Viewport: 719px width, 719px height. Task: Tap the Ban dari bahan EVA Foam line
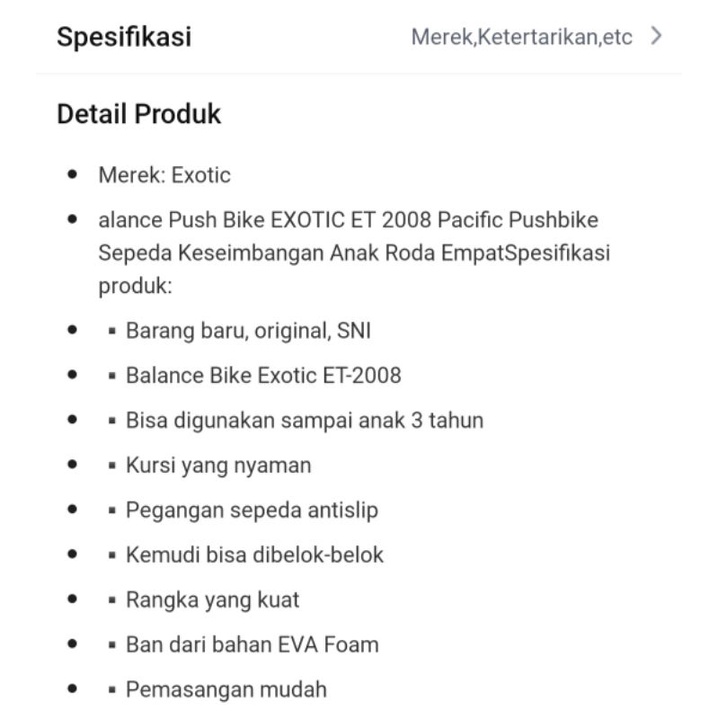point(252,645)
